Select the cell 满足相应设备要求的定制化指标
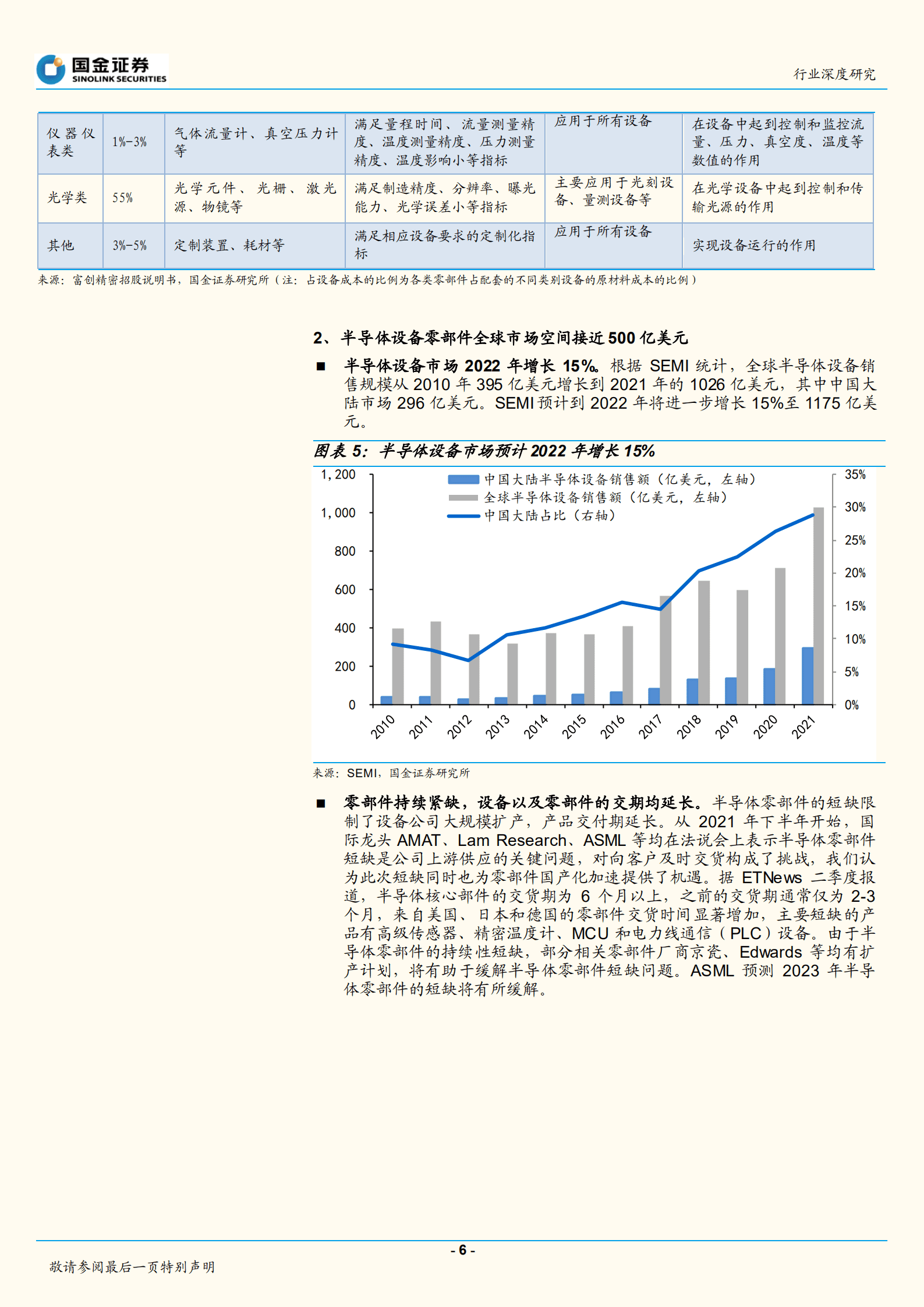The height and width of the screenshot is (1307, 924). (445, 246)
